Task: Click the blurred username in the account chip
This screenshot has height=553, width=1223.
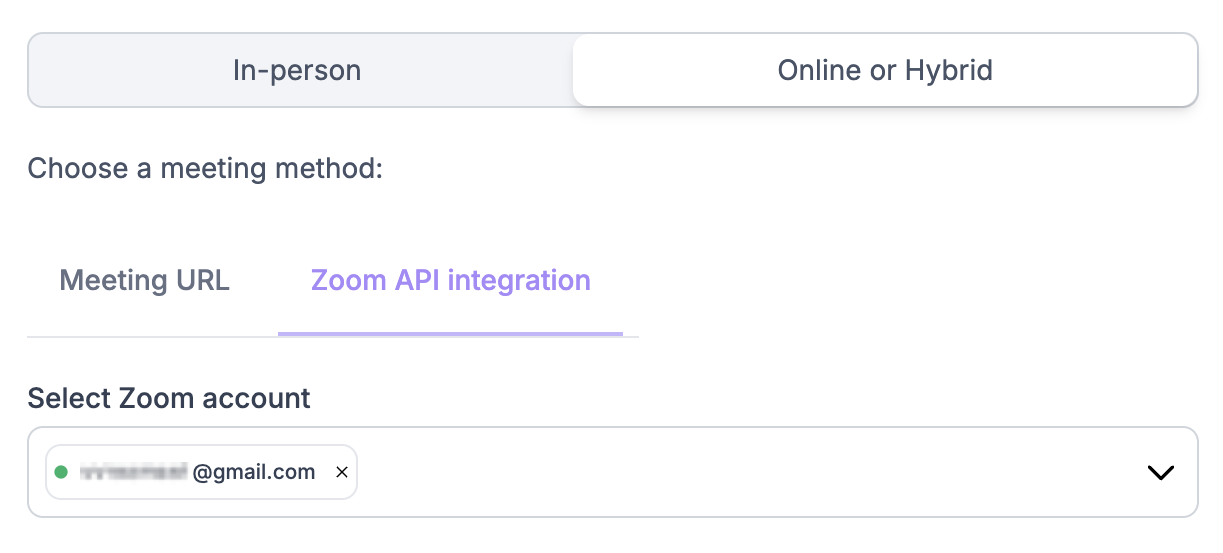Action: point(133,472)
